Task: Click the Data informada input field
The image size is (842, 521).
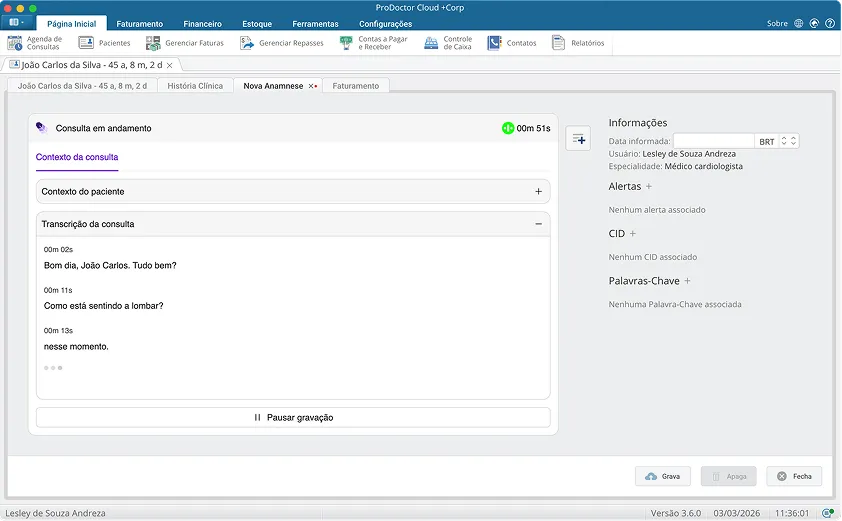Action: pyautogui.click(x=712, y=142)
